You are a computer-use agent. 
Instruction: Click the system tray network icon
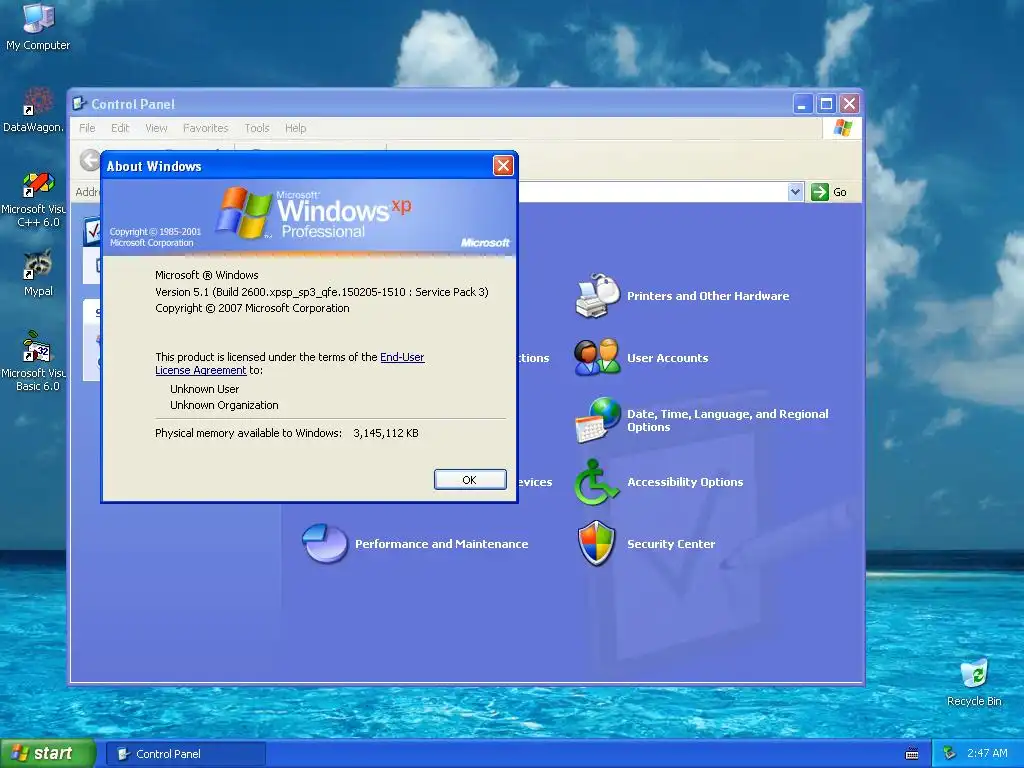(x=950, y=754)
